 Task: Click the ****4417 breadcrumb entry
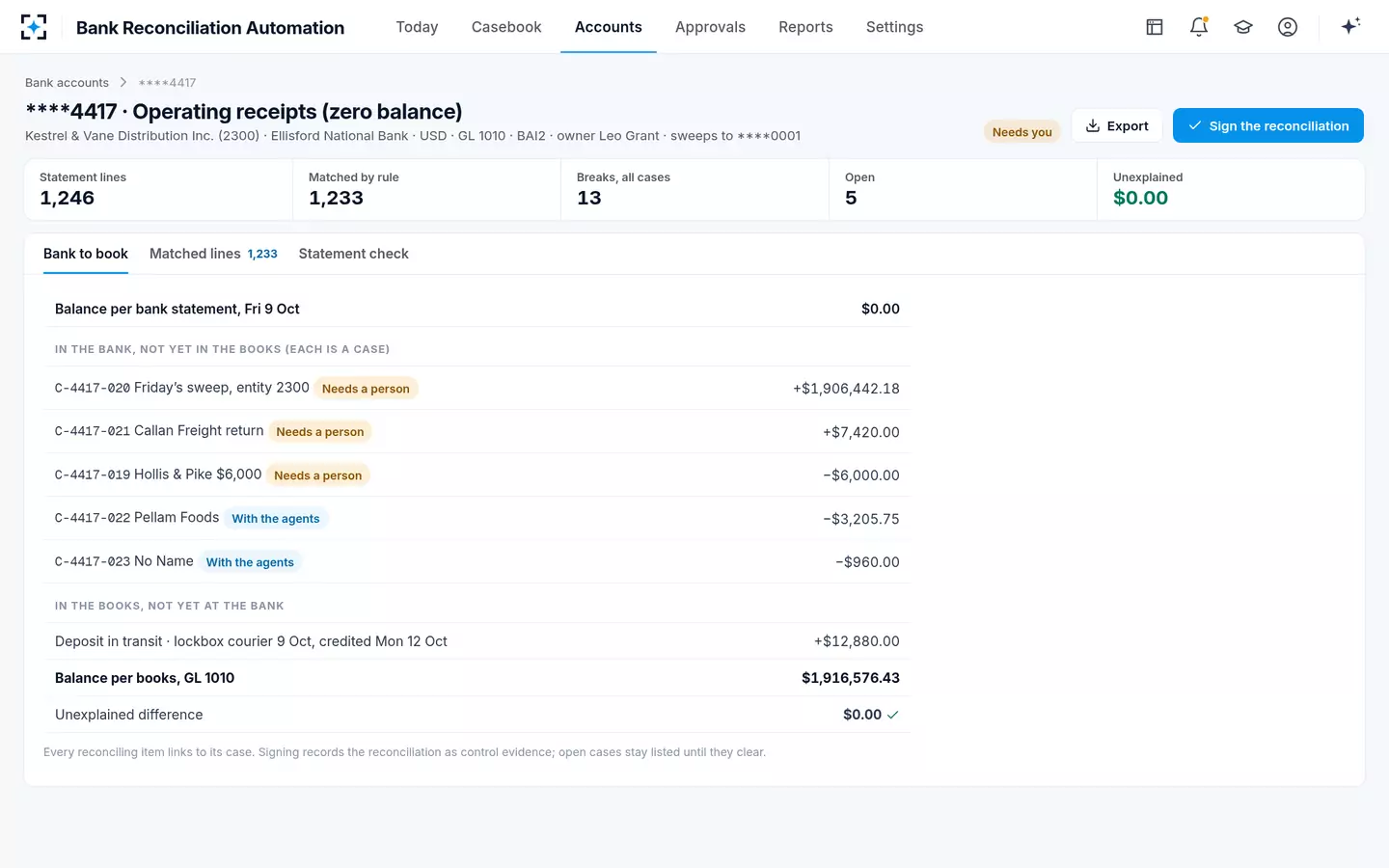coord(167,83)
